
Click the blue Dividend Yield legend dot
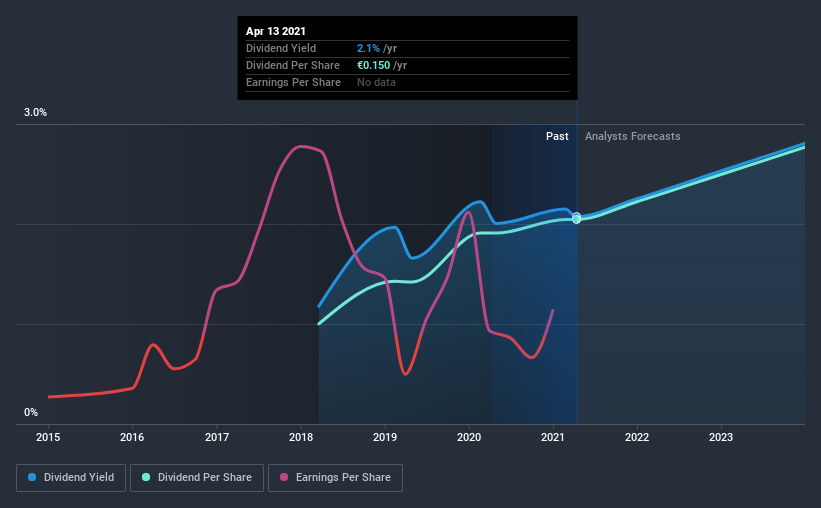[32, 477]
